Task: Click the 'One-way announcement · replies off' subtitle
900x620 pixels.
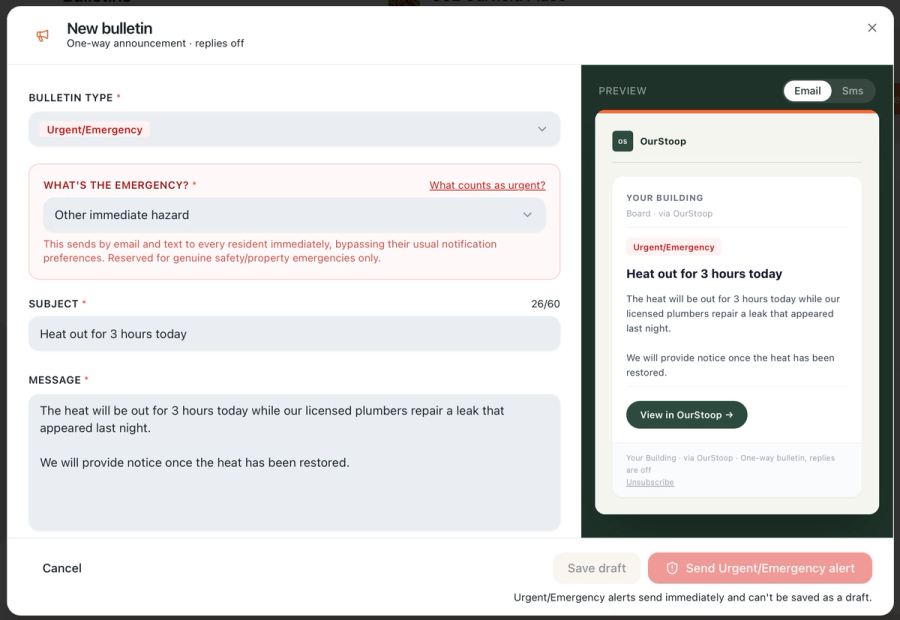Action: point(155,44)
